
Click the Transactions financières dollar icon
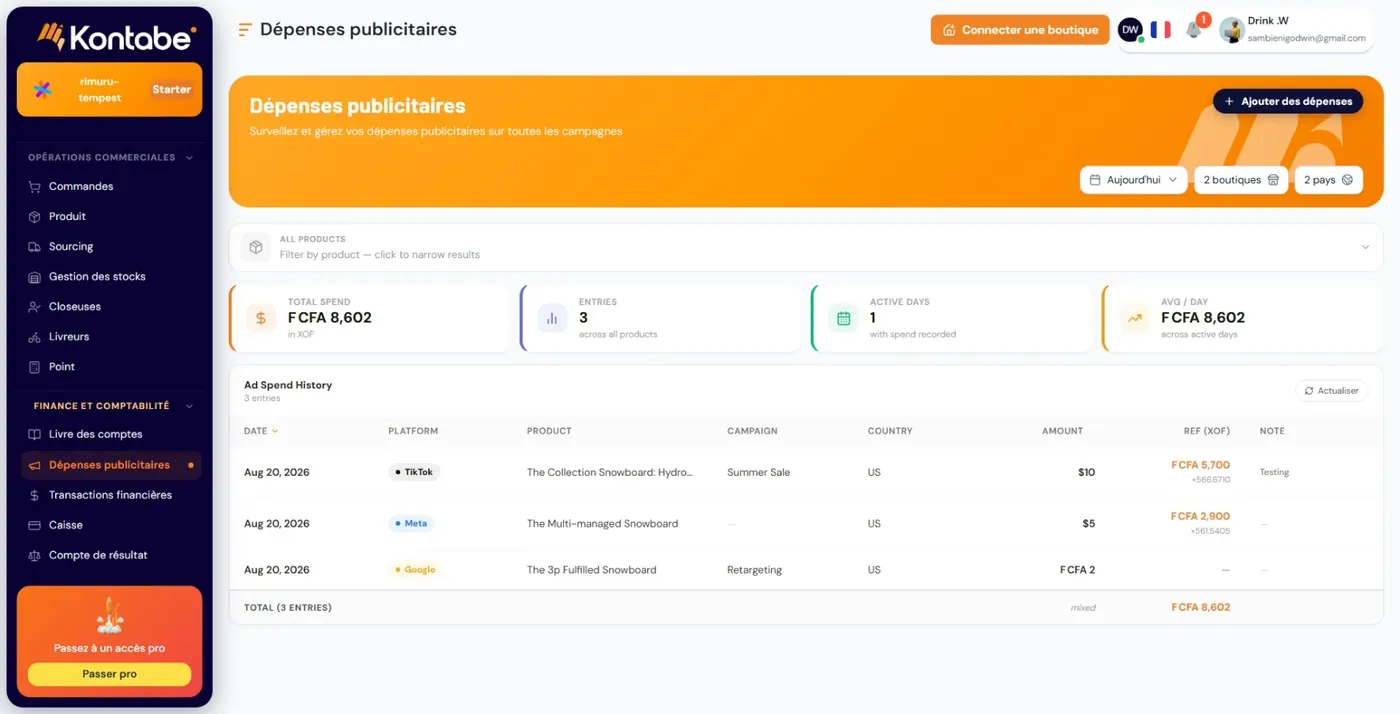point(35,495)
